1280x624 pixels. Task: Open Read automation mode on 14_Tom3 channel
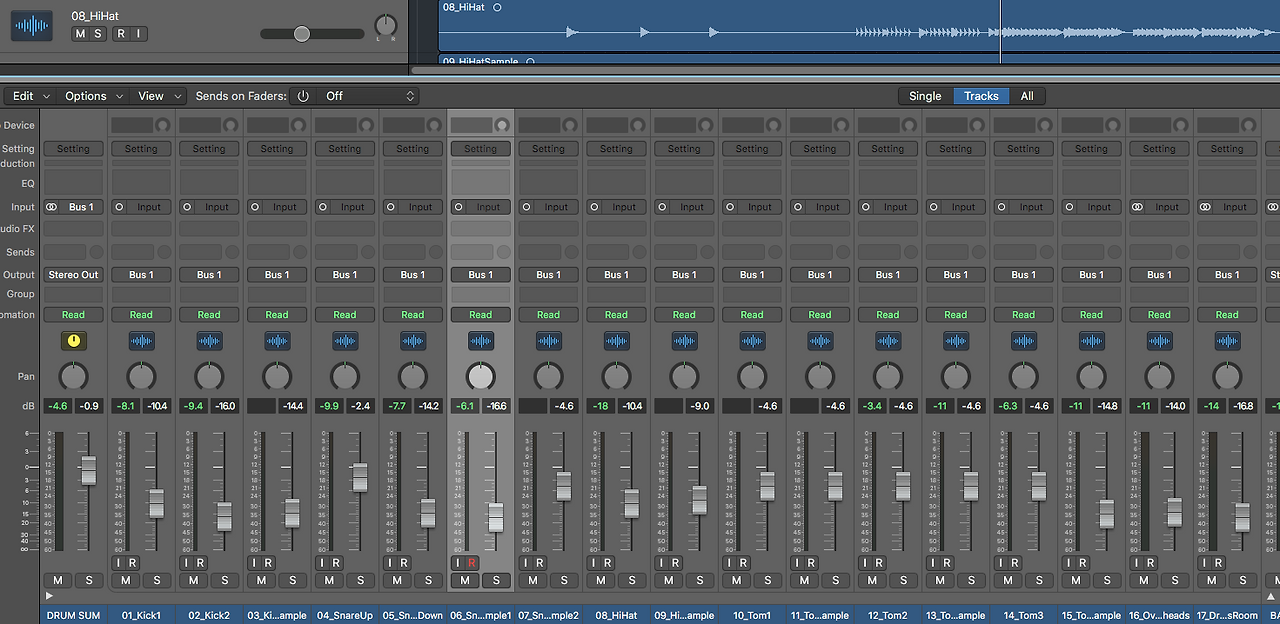point(1023,314)
